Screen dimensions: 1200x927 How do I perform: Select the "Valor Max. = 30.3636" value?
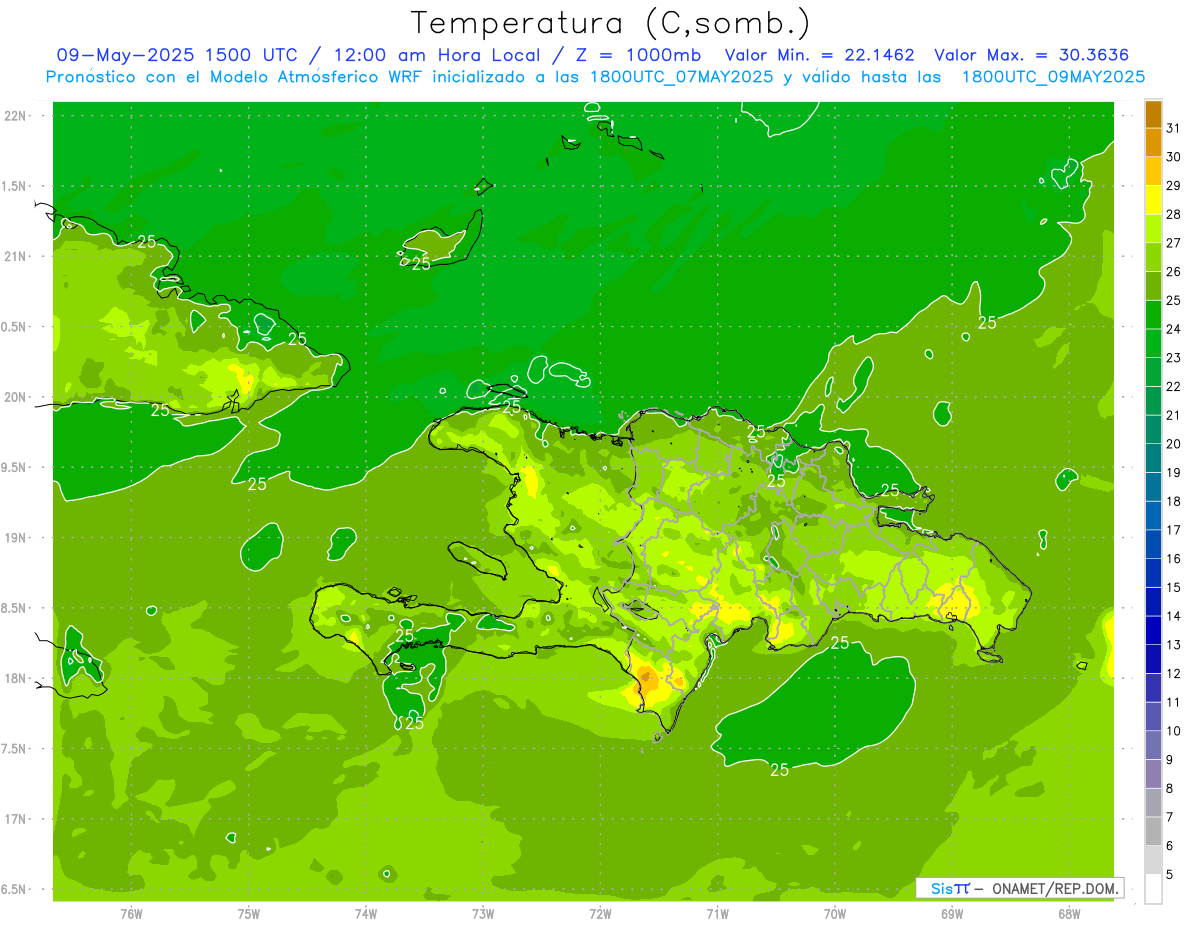tap(1032, 55)
